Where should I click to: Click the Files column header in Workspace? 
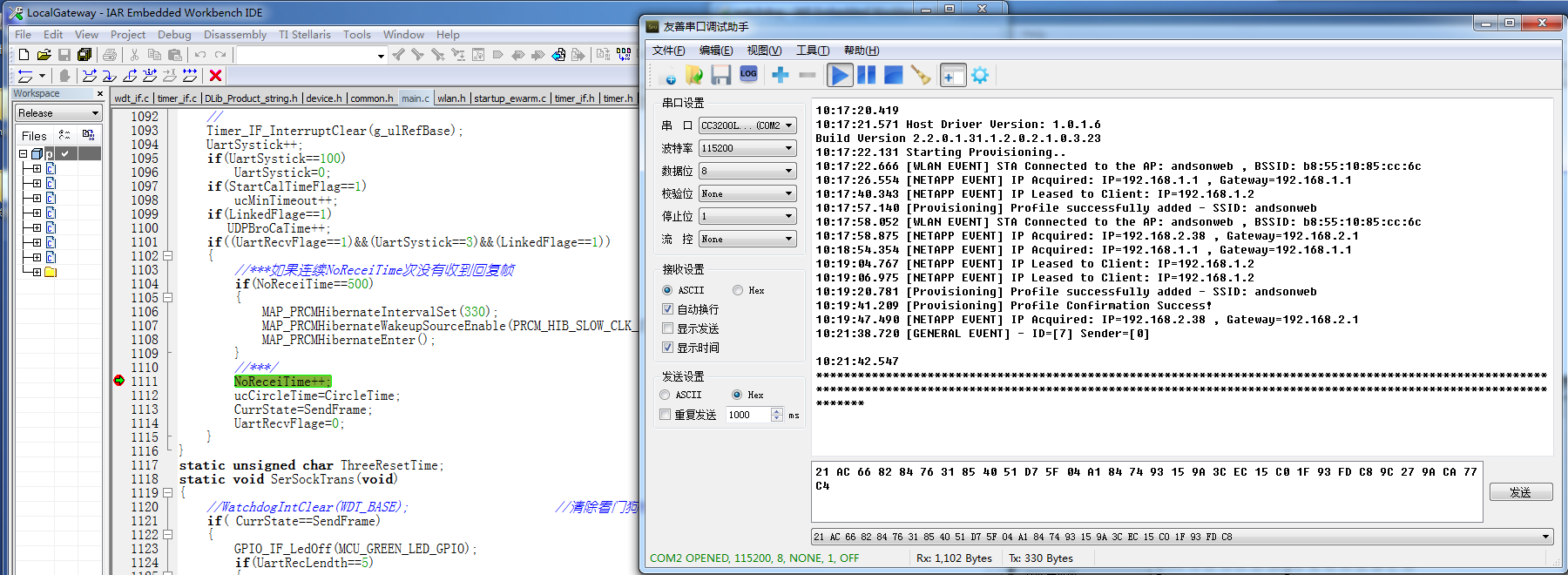point(34,135)
